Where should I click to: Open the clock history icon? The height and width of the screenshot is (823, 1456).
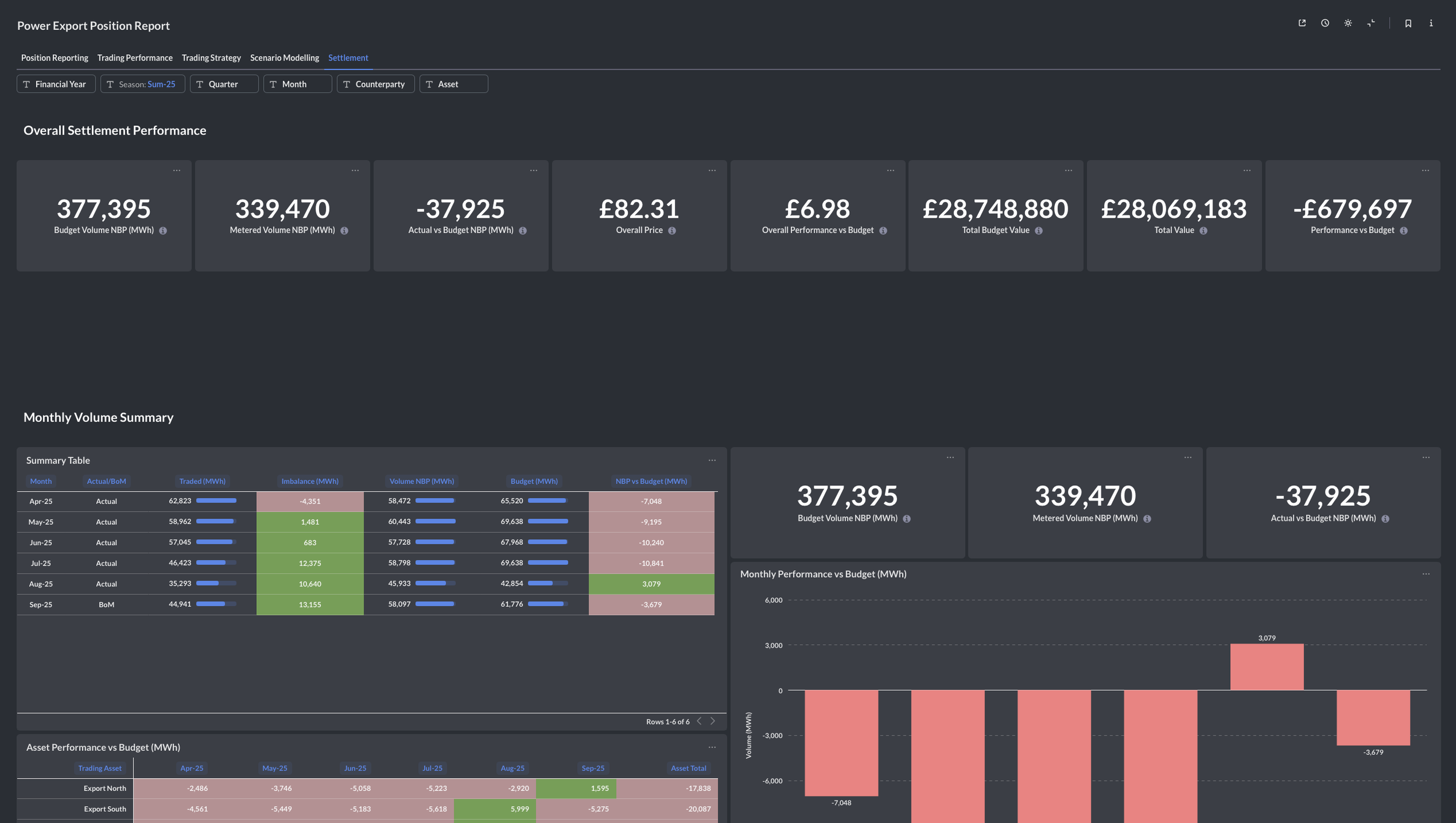click(1325, 23)
